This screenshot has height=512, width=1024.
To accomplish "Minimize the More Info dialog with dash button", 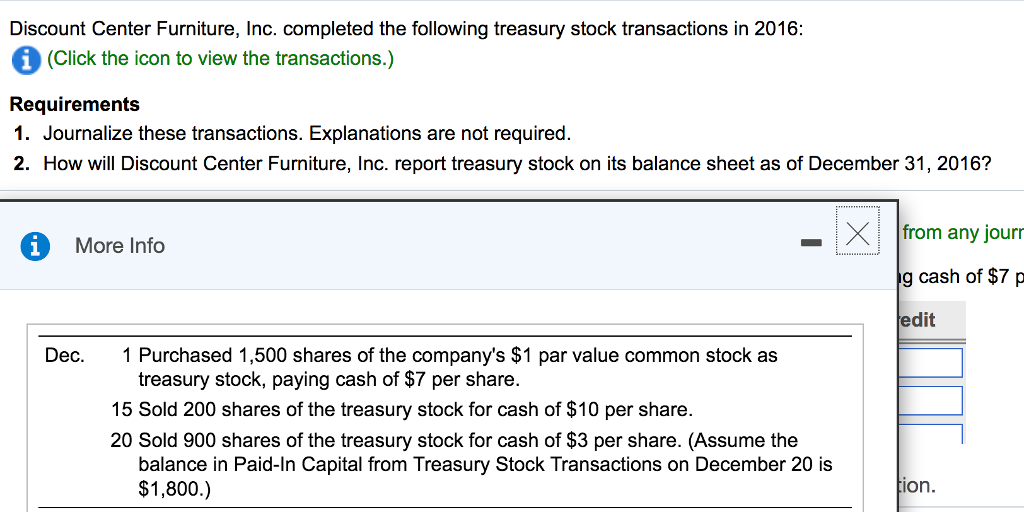I will tap(811, 243).
